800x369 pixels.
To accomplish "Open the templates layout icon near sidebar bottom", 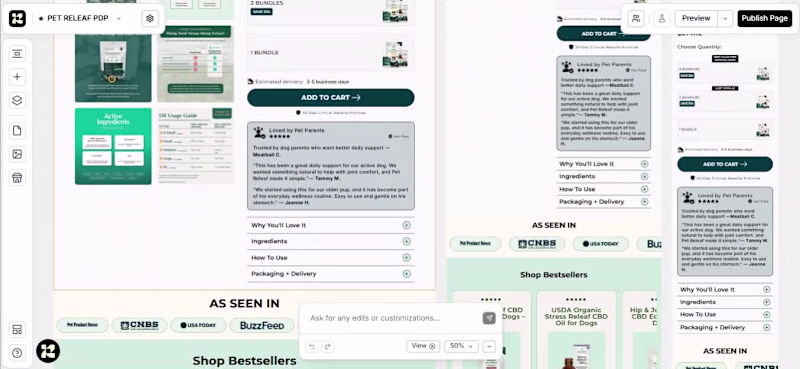I will coord(17,329).
